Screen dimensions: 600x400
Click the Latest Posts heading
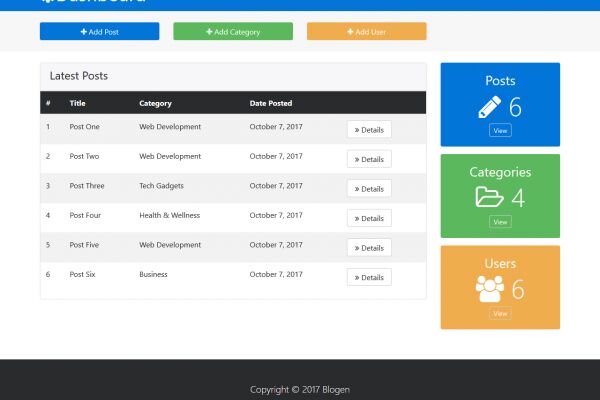[x=78, y=76]
